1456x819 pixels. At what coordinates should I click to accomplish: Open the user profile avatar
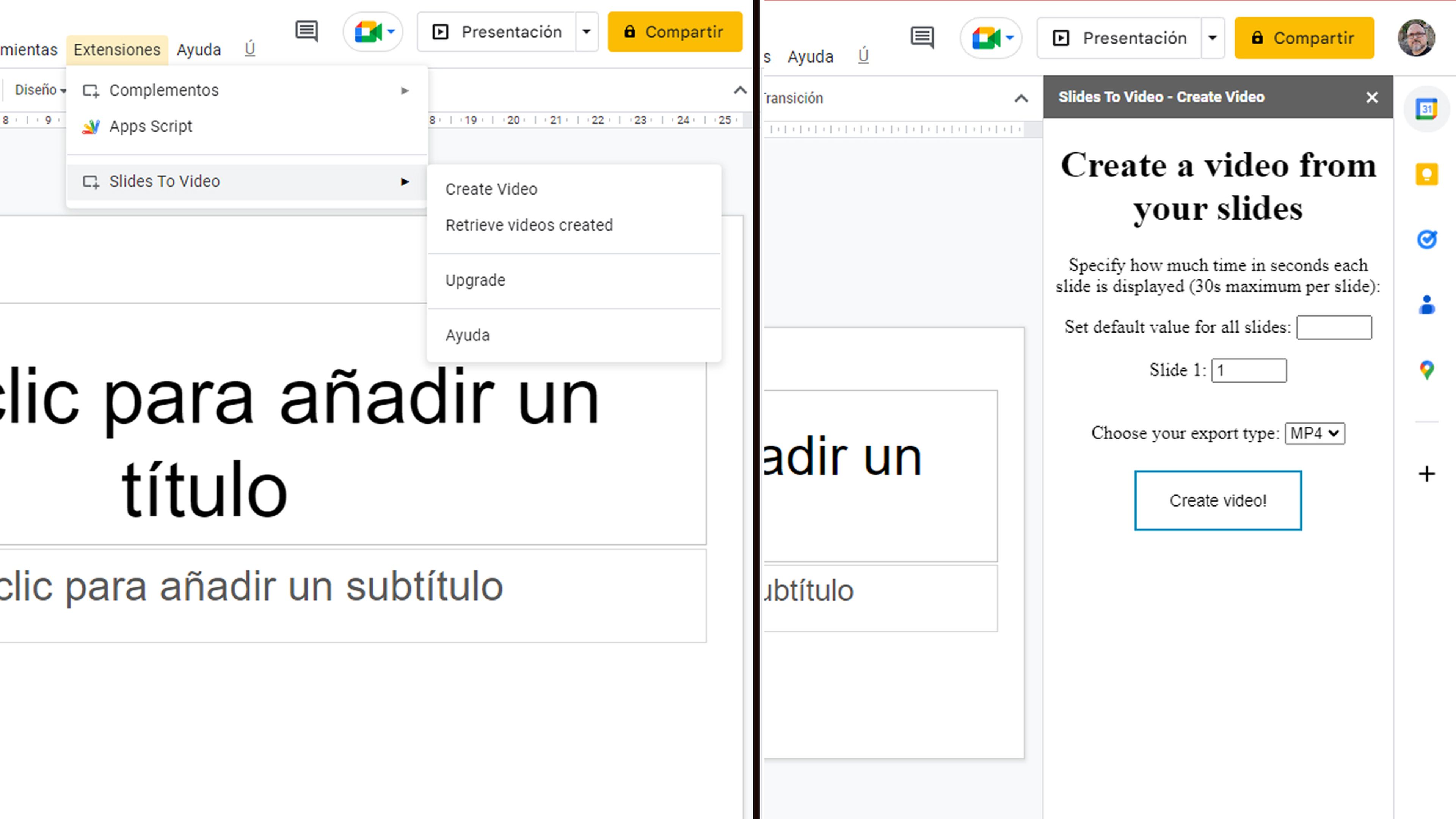1416,38
